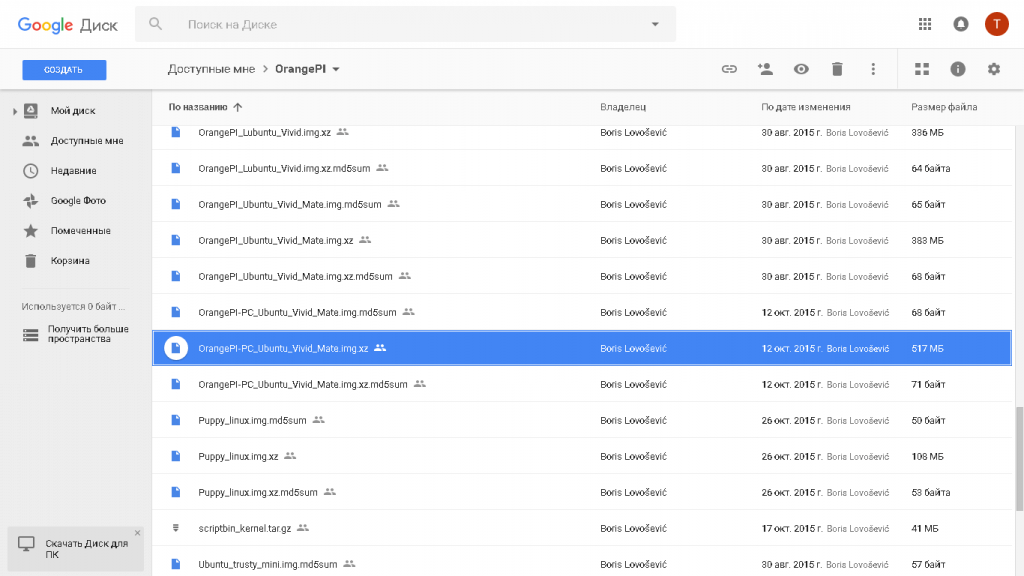This screenshot has height=576, width=1024.
Task: Open the OrangePI folder dropdown
Action: [336, 69]
